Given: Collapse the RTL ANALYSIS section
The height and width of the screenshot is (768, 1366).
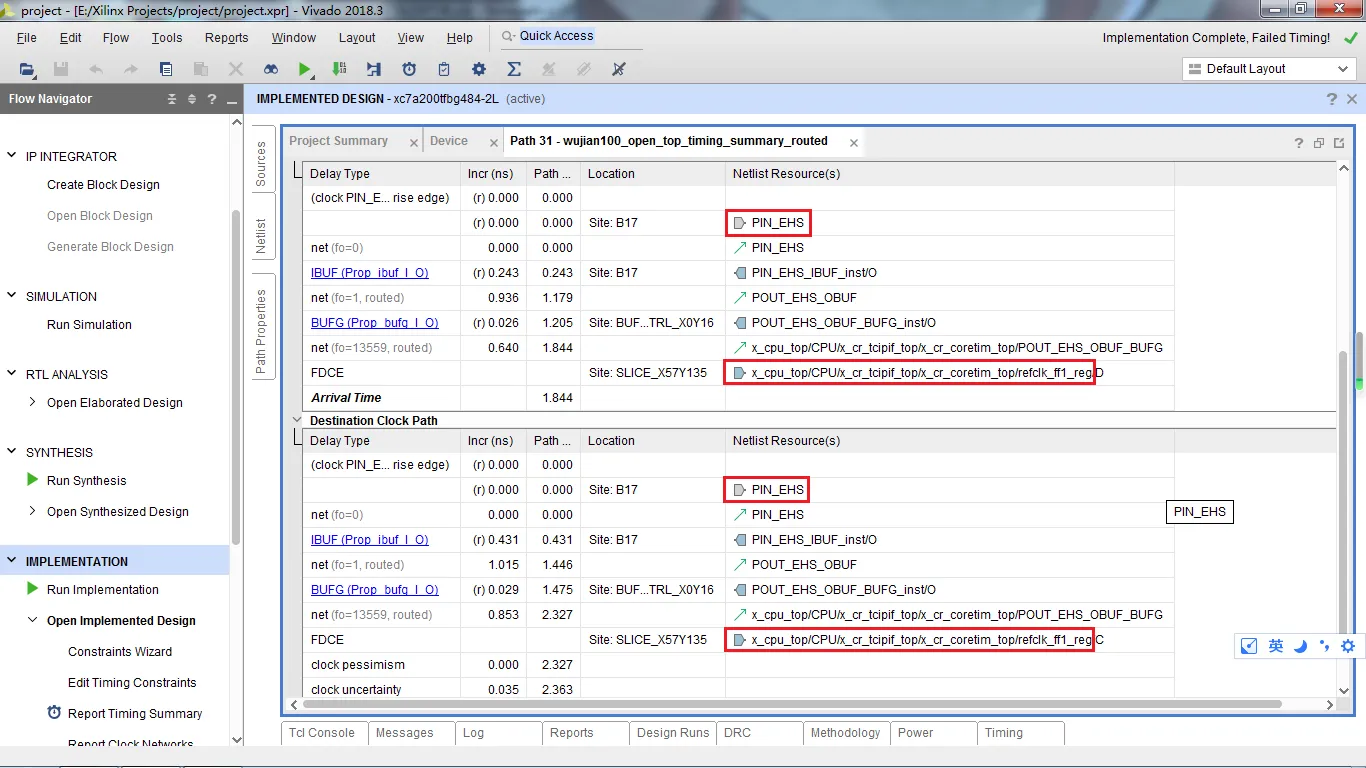Looking at the screenshot, I should pyautogui.click(x=12, y=374).
